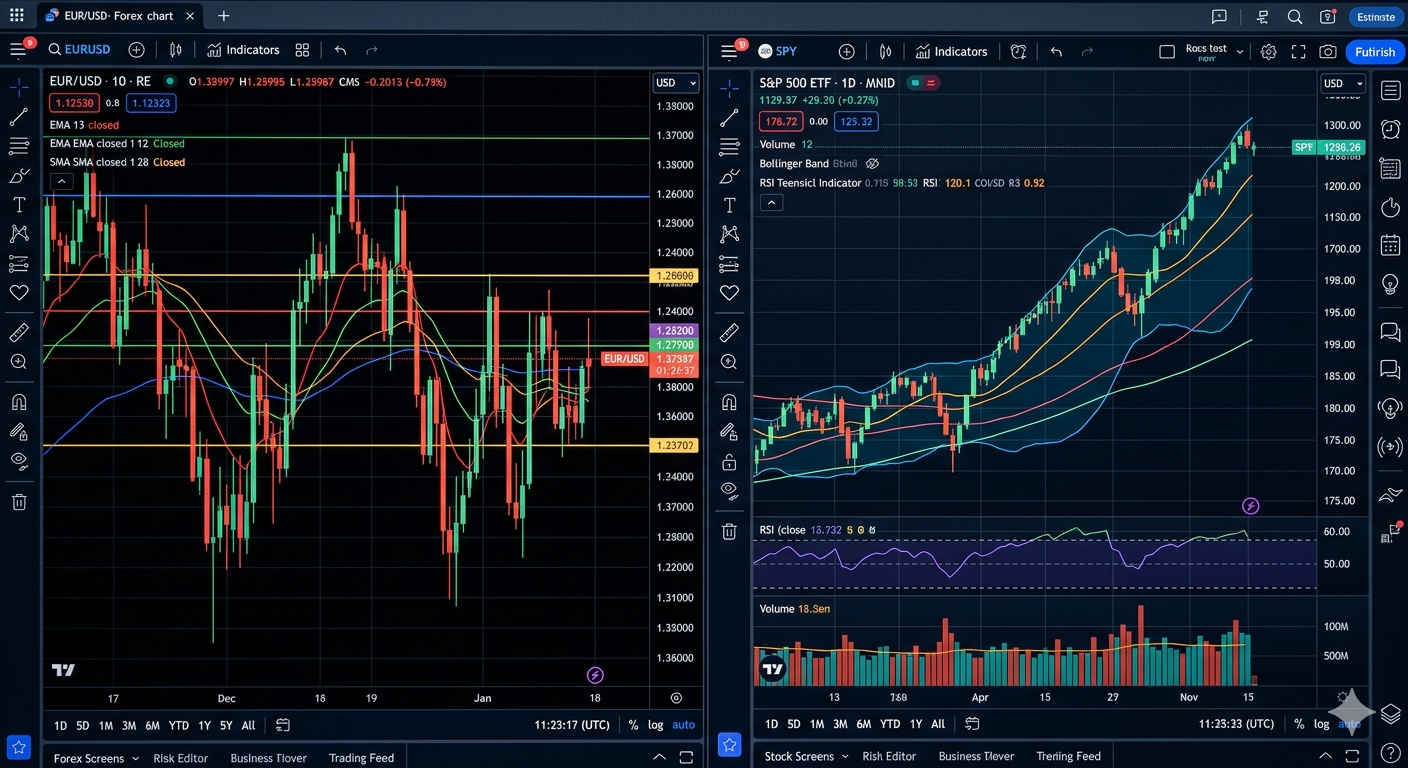Open brush drawing tool in left chart toolbar
Viewport: 1408px width, 768px height.
[19, 175]
